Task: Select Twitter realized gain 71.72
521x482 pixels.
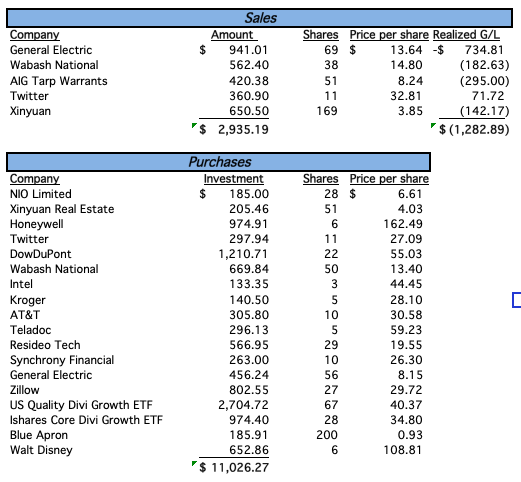Action: click(x=487, y=96)
